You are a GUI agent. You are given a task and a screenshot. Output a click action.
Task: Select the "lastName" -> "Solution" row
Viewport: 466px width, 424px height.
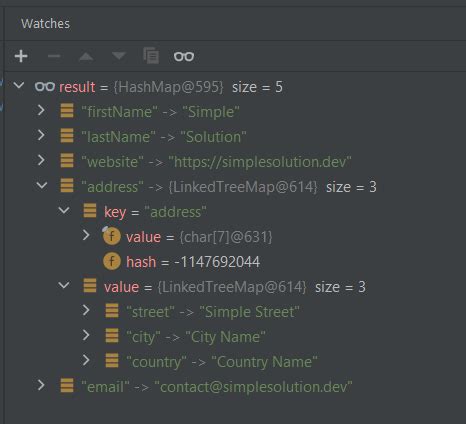(x=235, y=137)
